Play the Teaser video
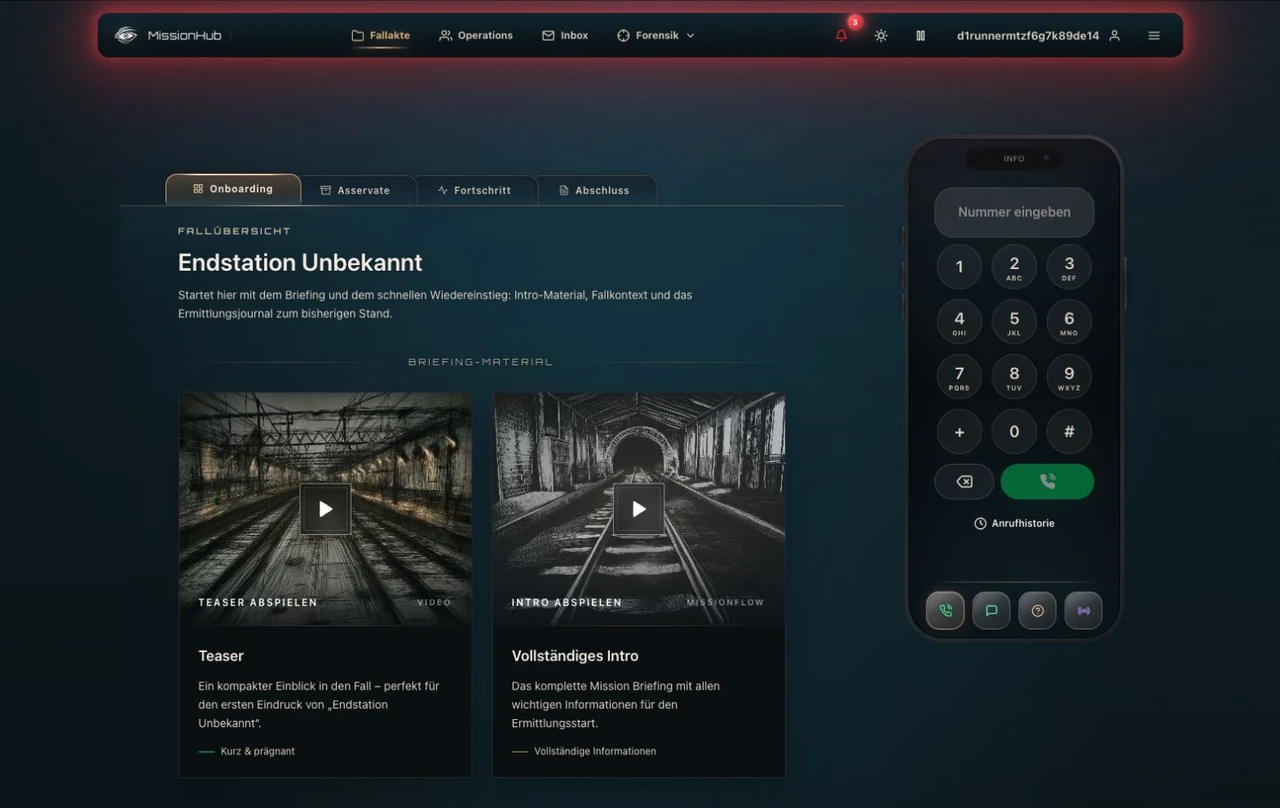 (x=325, y=509)
